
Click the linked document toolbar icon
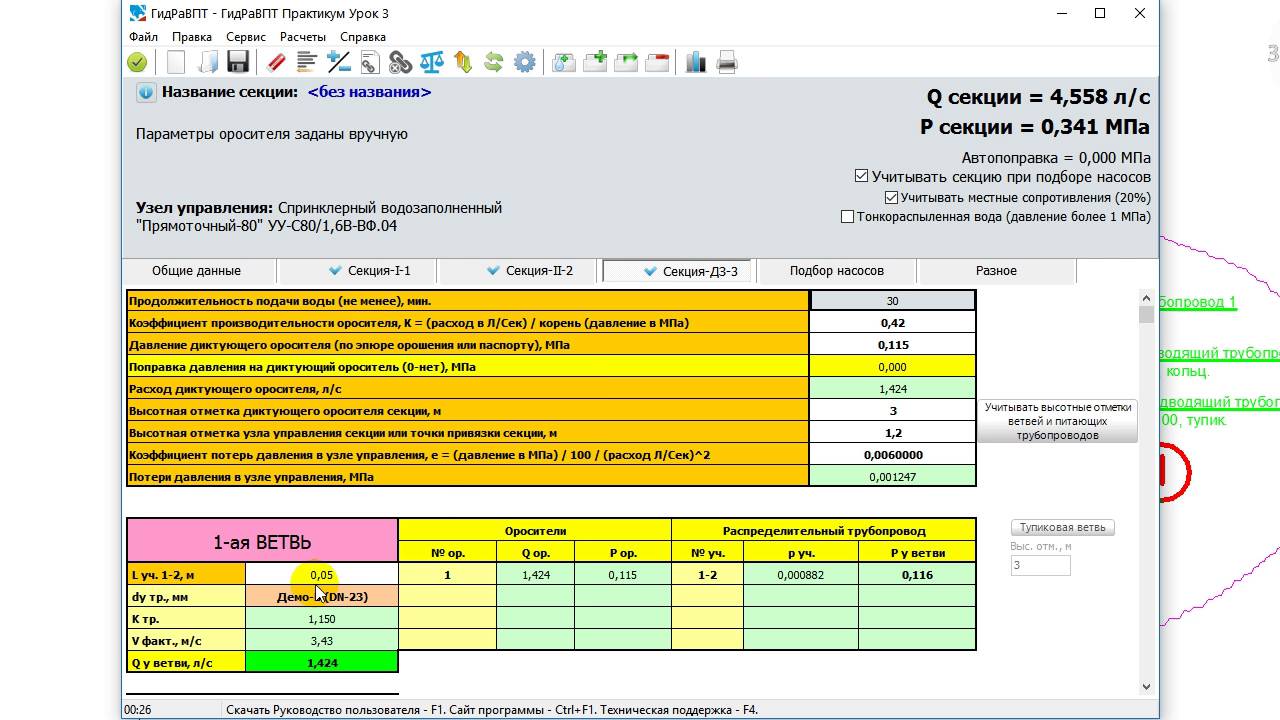(x=369, y=62)
